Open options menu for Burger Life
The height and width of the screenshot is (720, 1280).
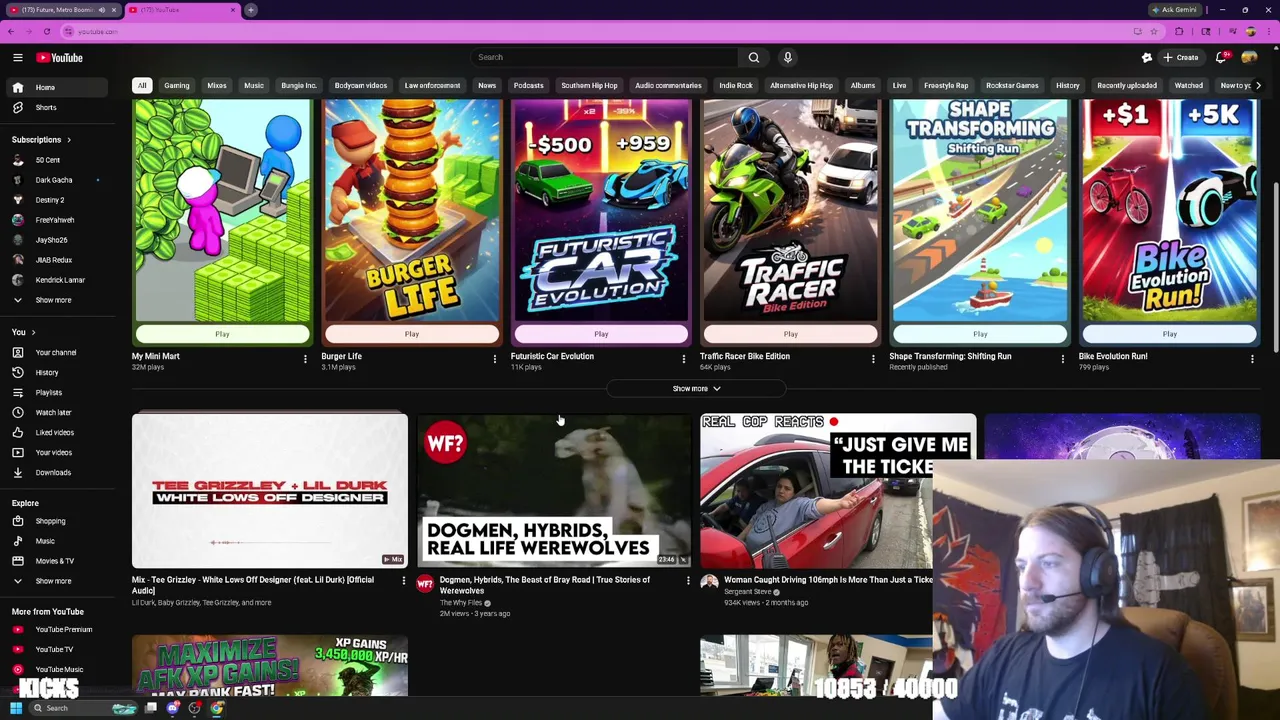(494, 358)
